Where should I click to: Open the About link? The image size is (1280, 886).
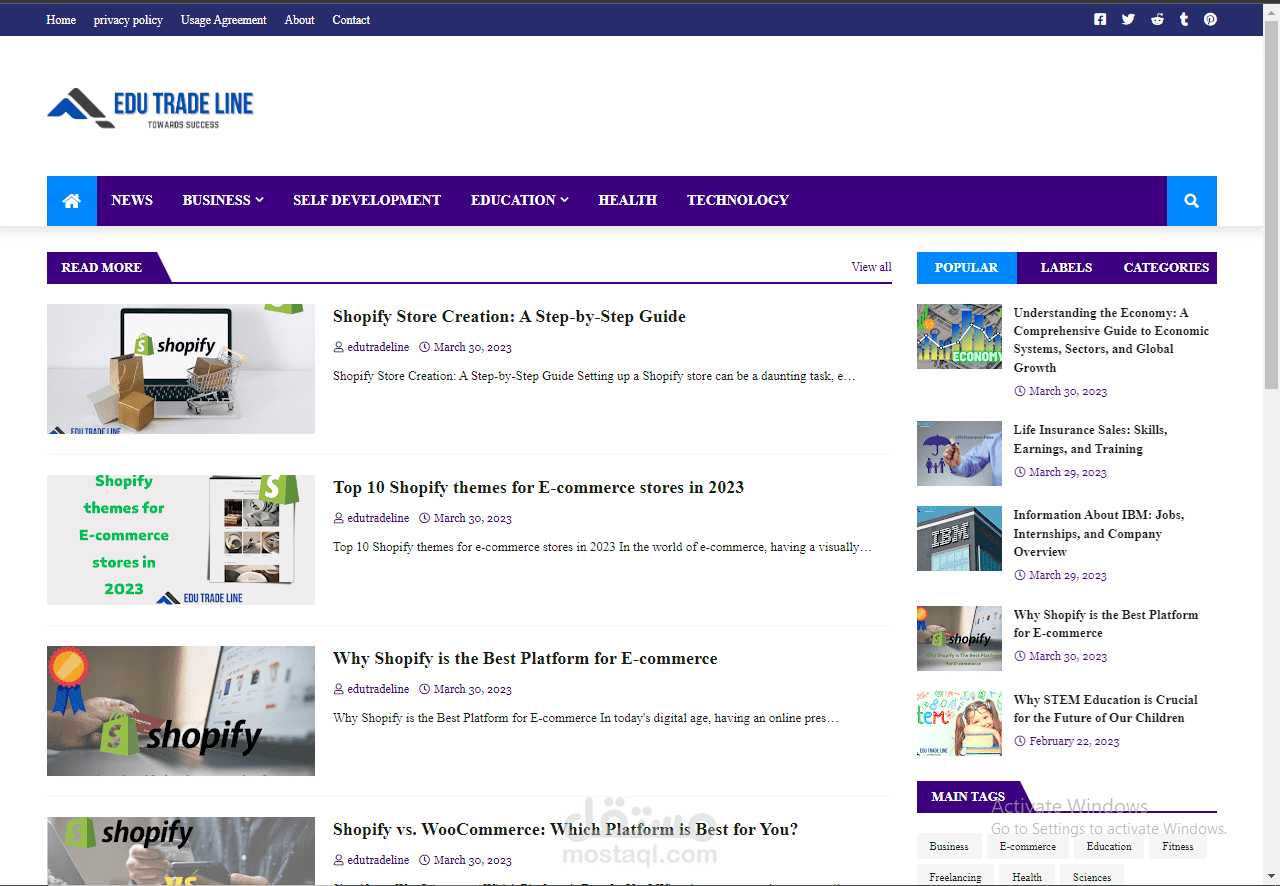299,20
